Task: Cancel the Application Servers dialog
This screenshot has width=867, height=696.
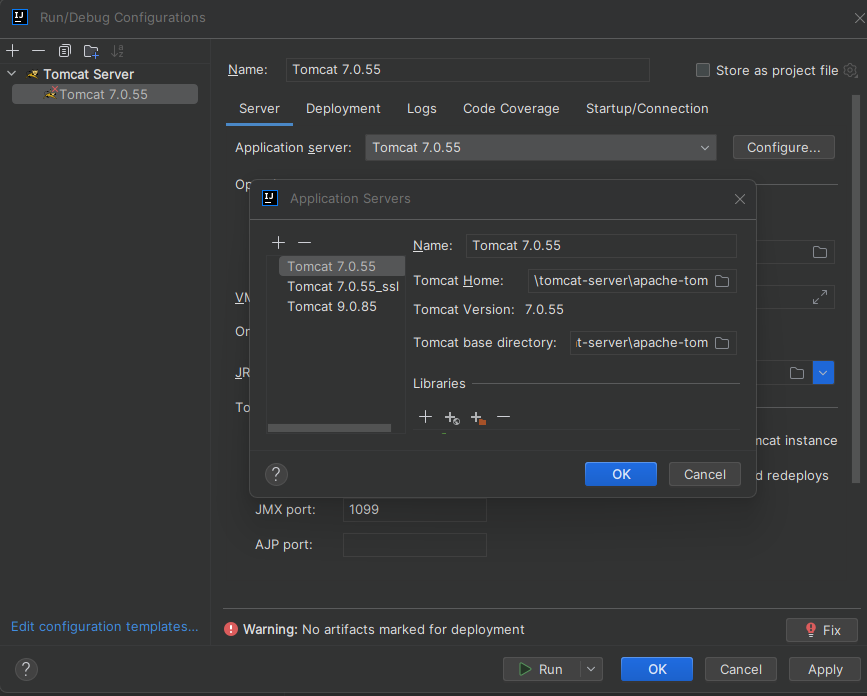Action: [x=704, y=474]
